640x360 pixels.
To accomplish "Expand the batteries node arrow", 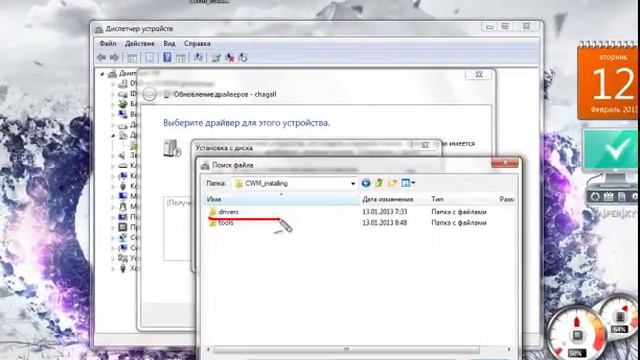I will (113, 104).
